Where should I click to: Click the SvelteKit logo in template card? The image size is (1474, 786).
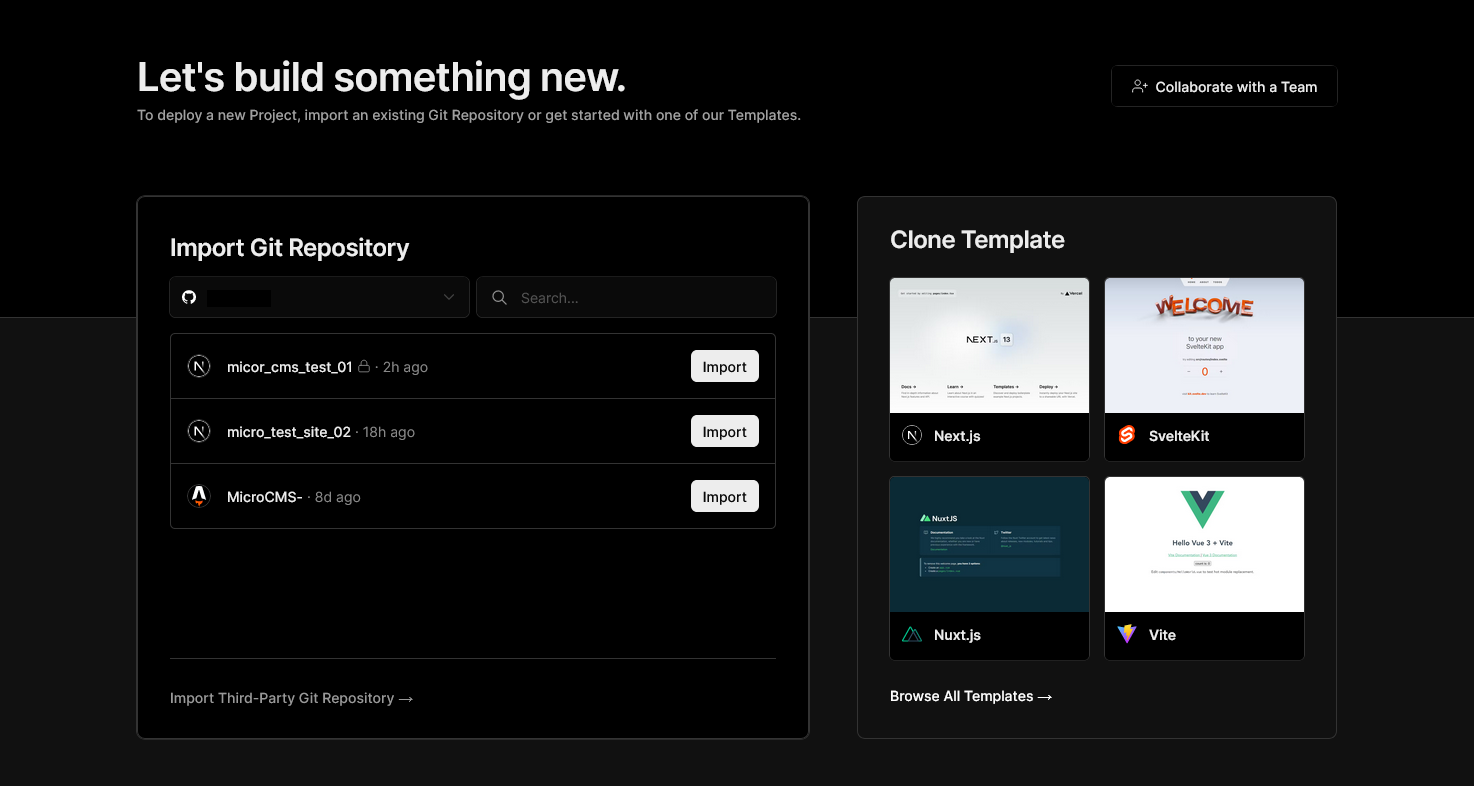tap(1127, 436)
